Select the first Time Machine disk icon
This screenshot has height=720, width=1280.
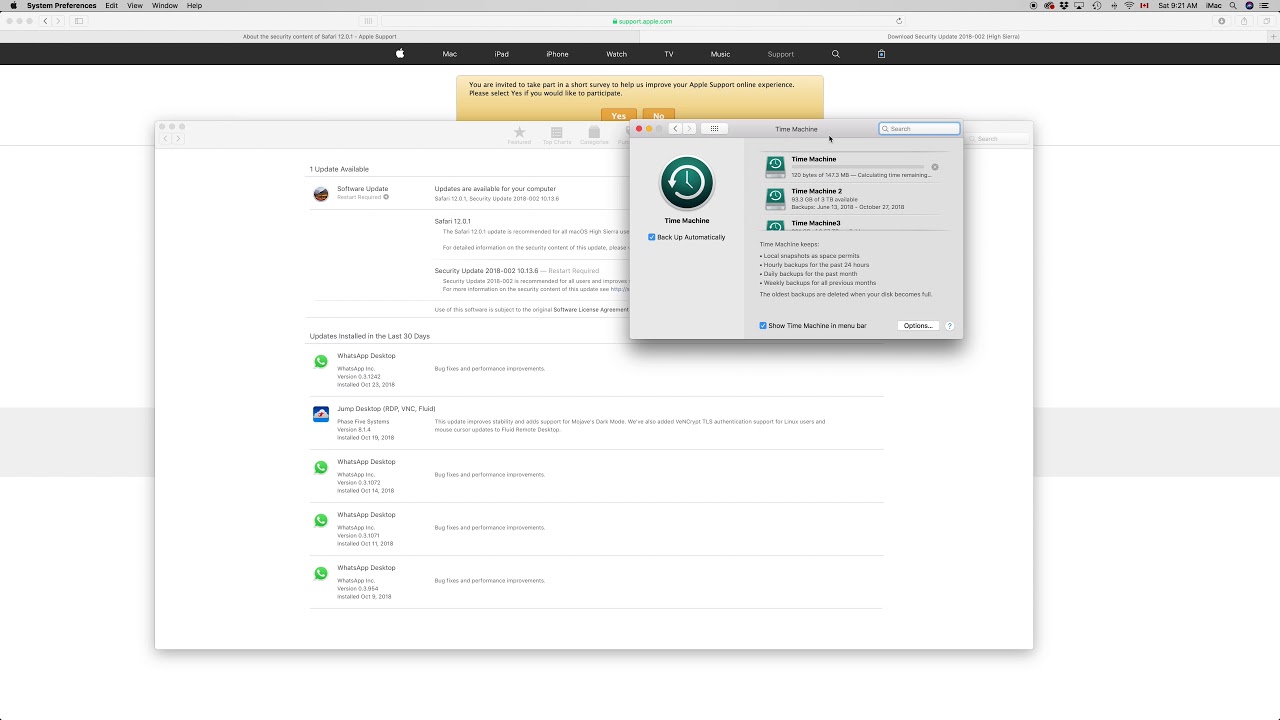click(x=775, y=167)
